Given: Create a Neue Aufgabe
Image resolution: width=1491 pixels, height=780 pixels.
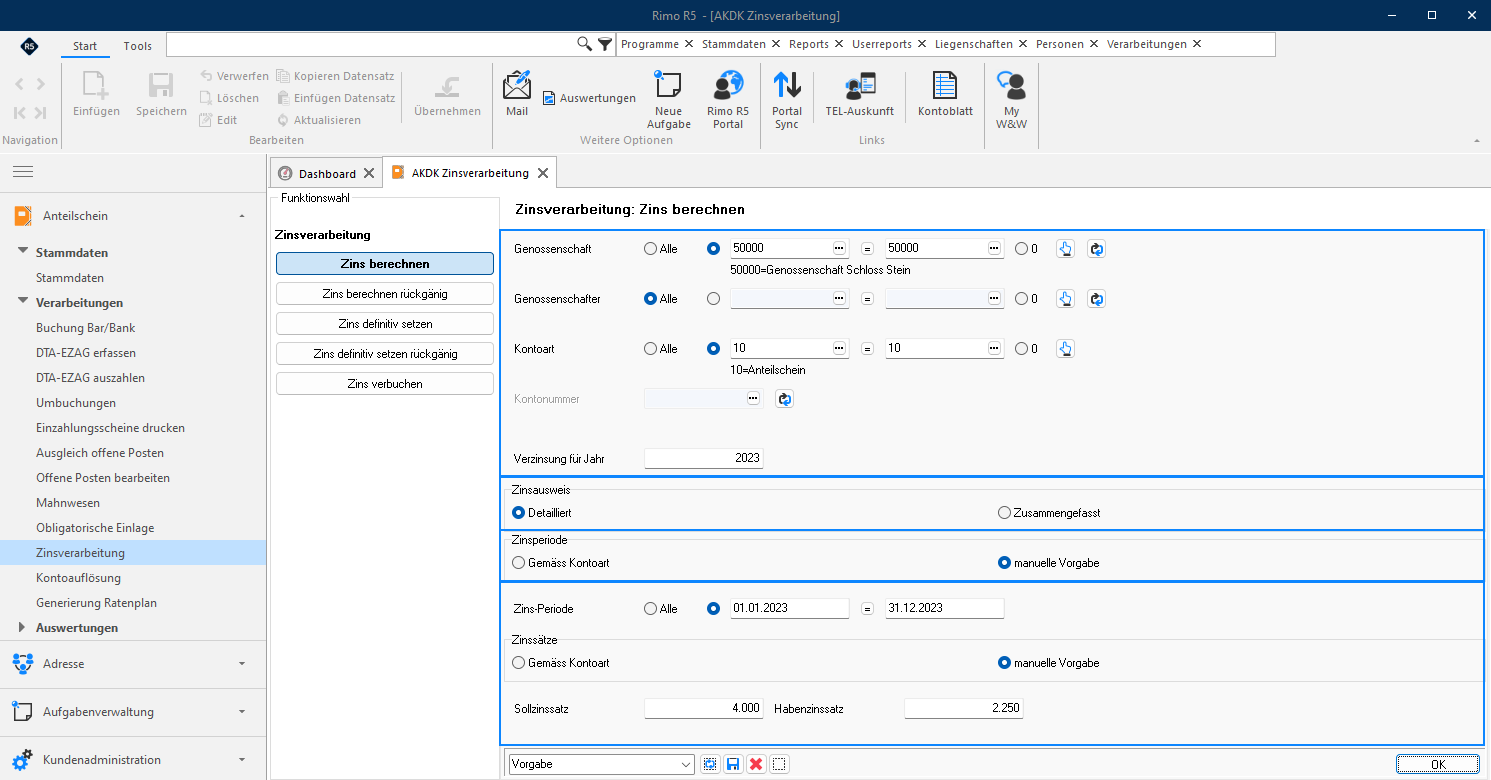Looking at the screenshot, I should [x=668, y=100].
